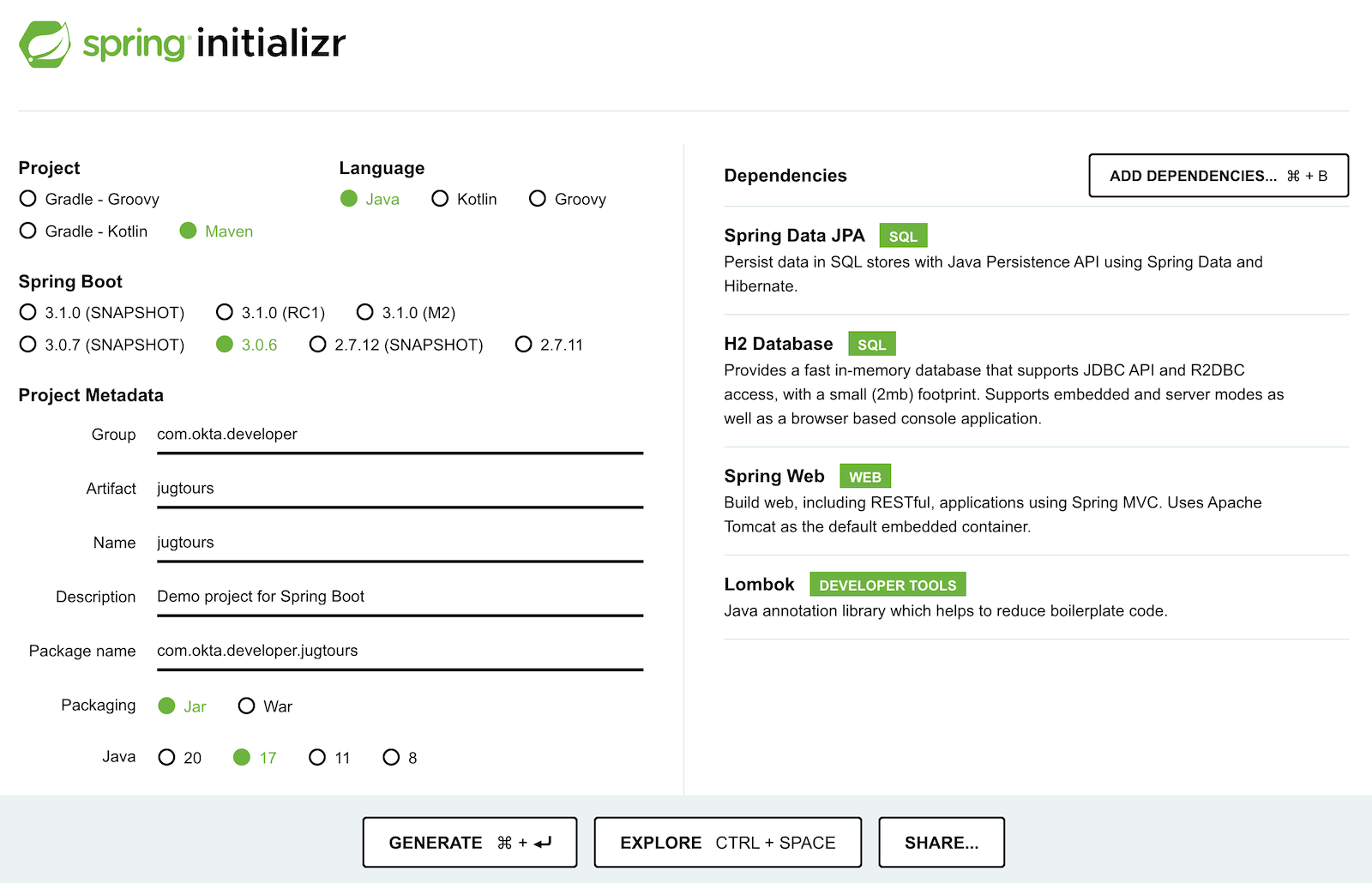Set Java version to 20
1372x883 pixels.
click(x=167, y=757)
